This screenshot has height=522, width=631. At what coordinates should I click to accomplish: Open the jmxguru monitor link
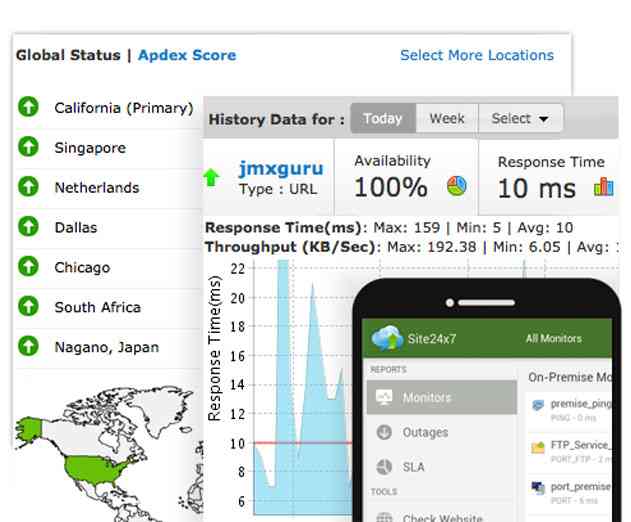coord(281,168)
